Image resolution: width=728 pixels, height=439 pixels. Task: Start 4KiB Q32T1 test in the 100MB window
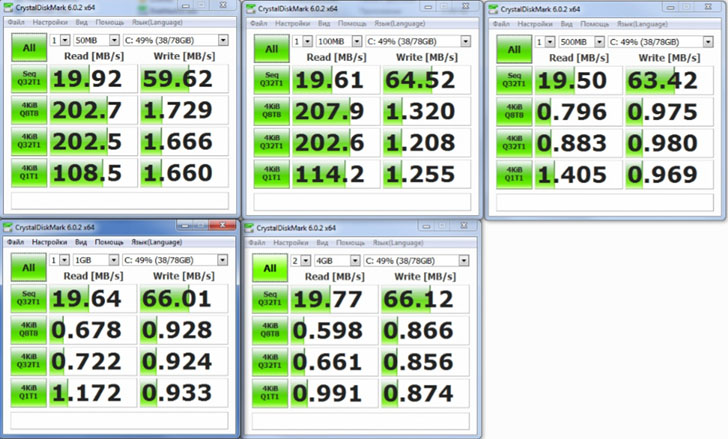coord(272,142)
